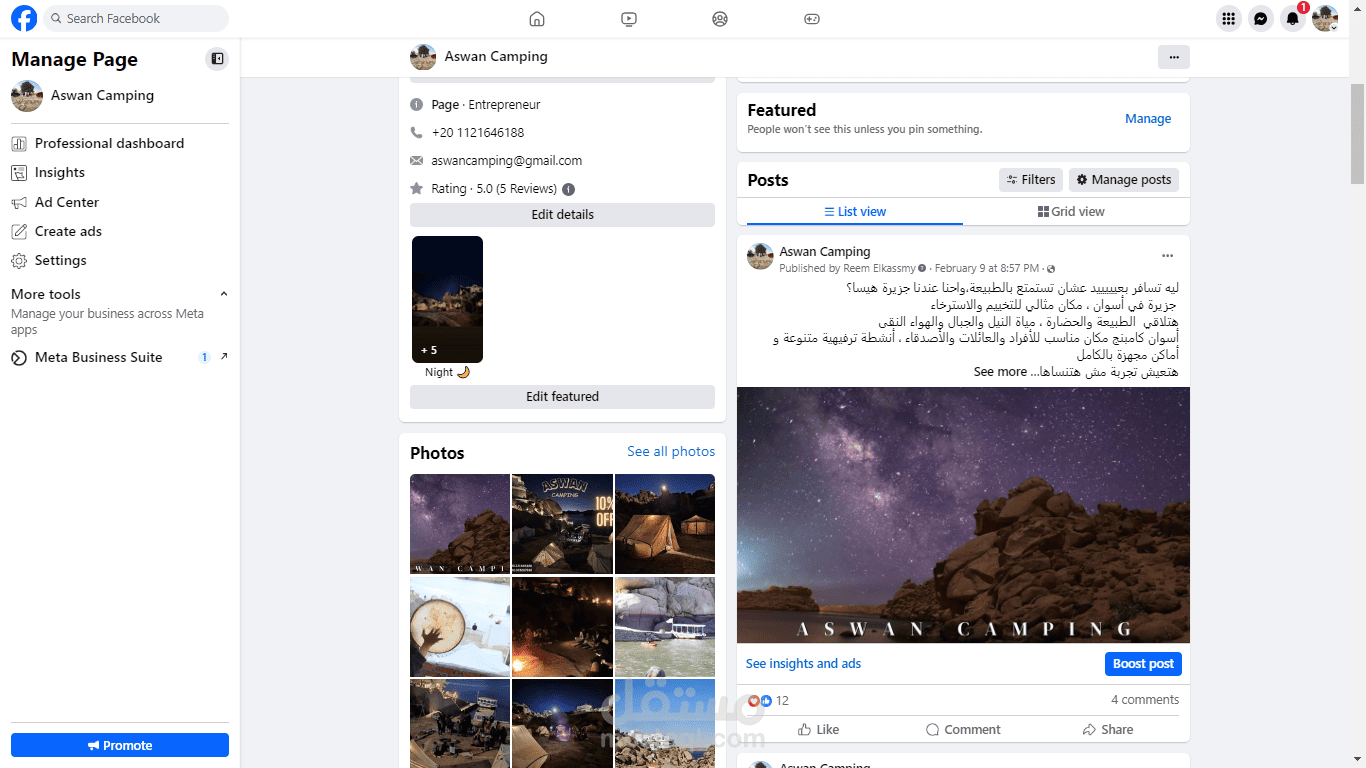This screenshot has height=768, width=1366.
Task: Share the Aswan Camping post
Action: tap(1107, 729)
